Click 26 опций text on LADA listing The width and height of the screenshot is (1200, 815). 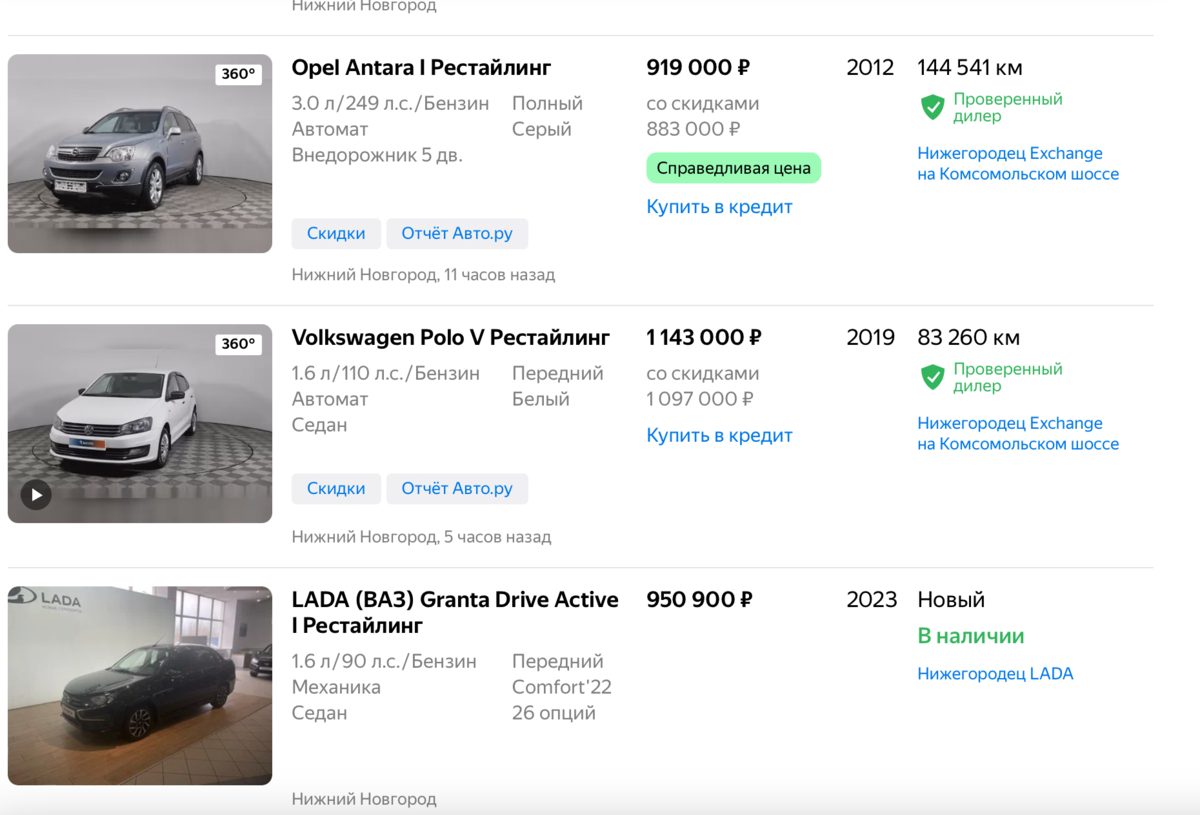pyautogui.click(x=554, y=713)
